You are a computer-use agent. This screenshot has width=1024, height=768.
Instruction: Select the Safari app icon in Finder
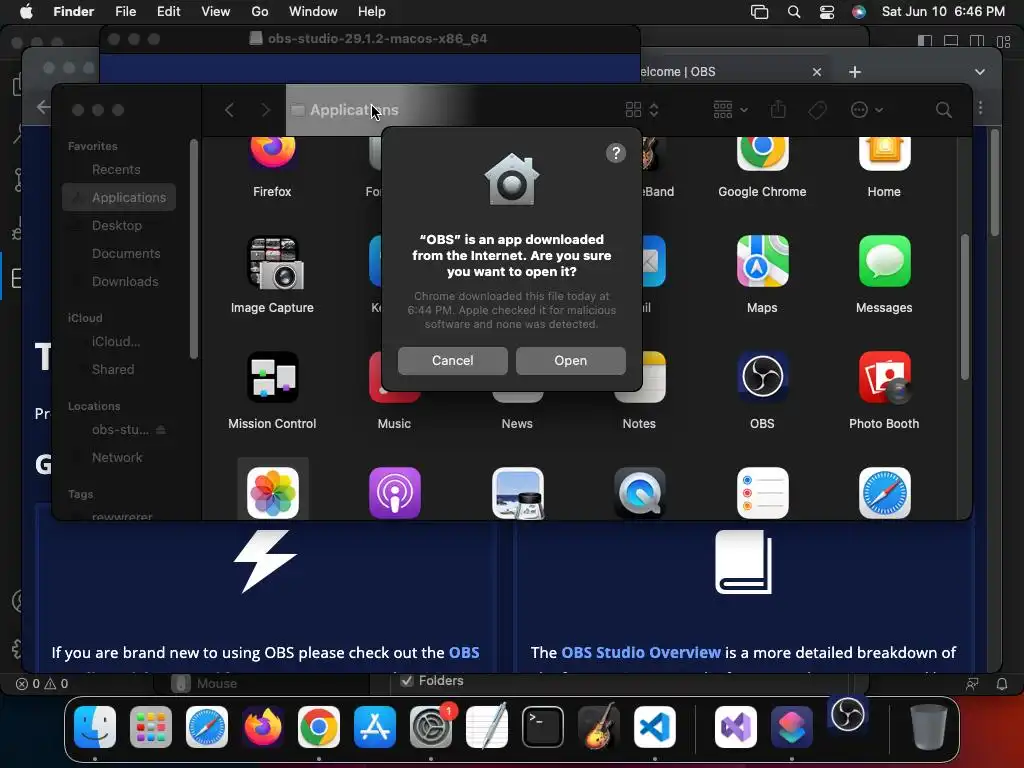click(x=884, y=493)
